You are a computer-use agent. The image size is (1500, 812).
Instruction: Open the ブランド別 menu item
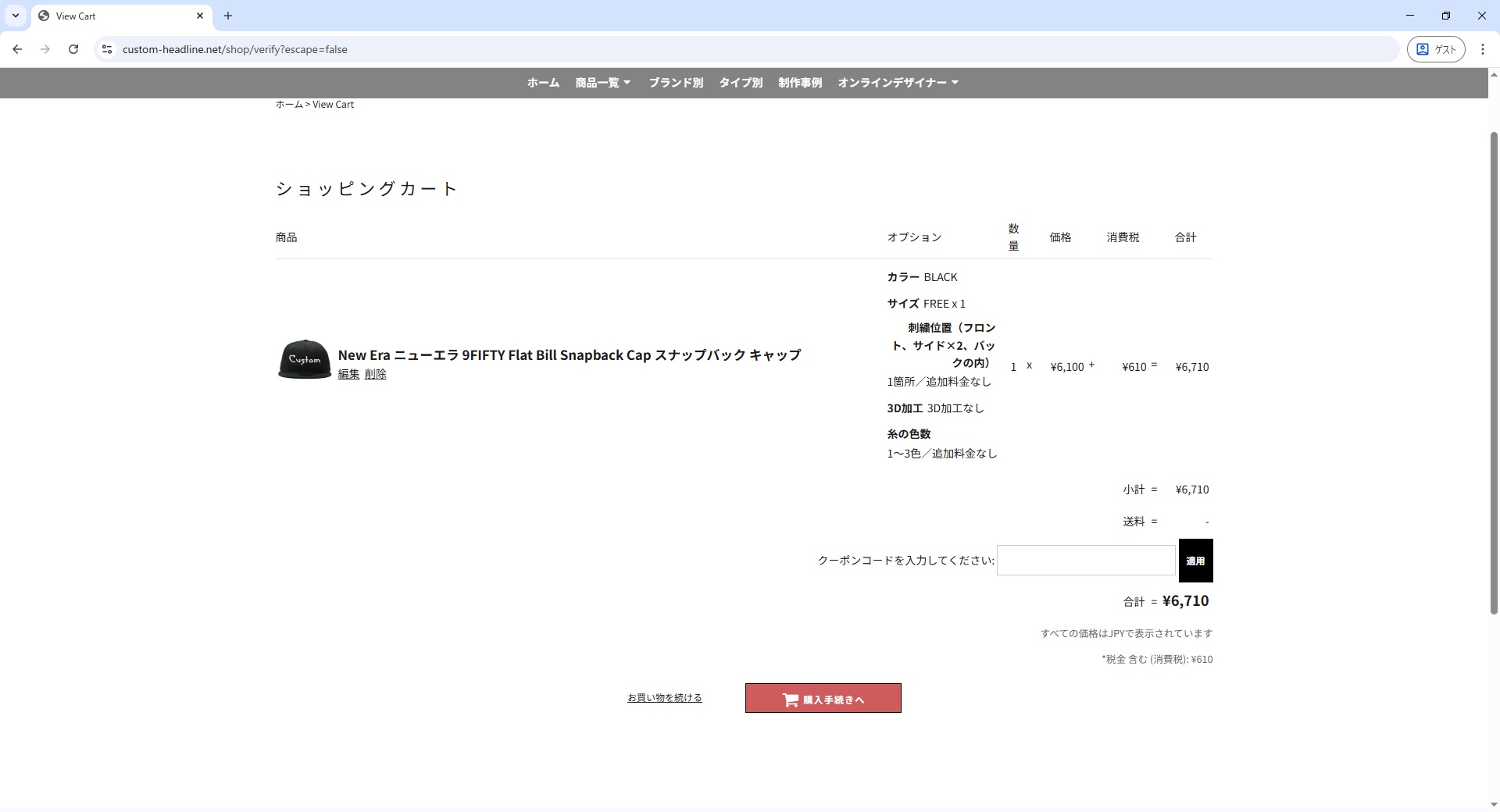[676, 83]
